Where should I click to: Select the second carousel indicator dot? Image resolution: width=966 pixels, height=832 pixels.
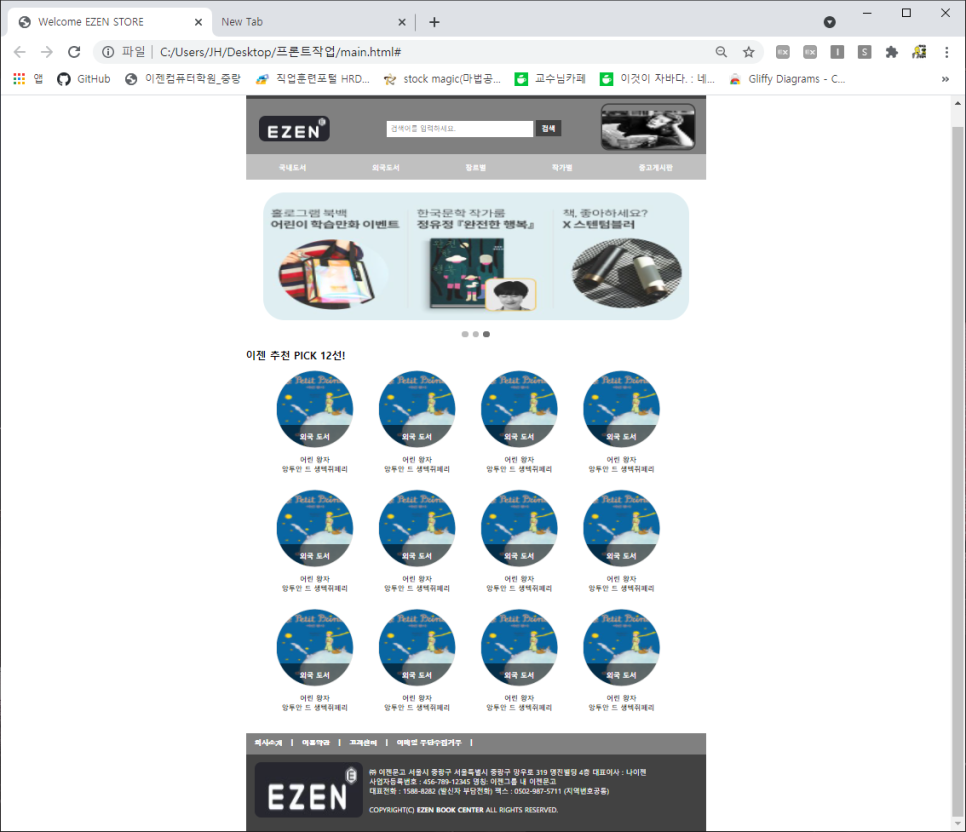click(x=476, y=334)
